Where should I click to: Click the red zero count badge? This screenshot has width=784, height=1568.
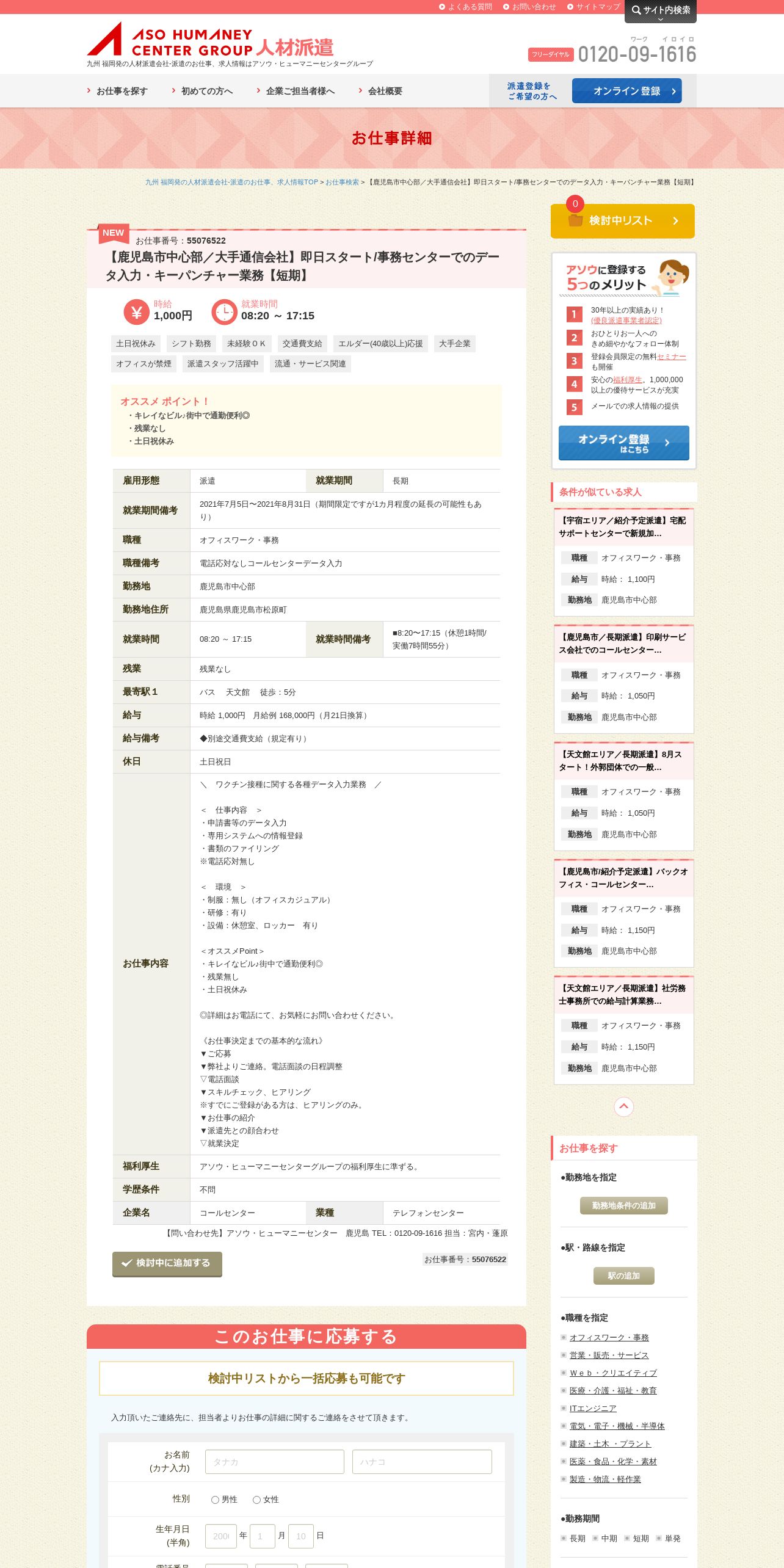(575, 204)
